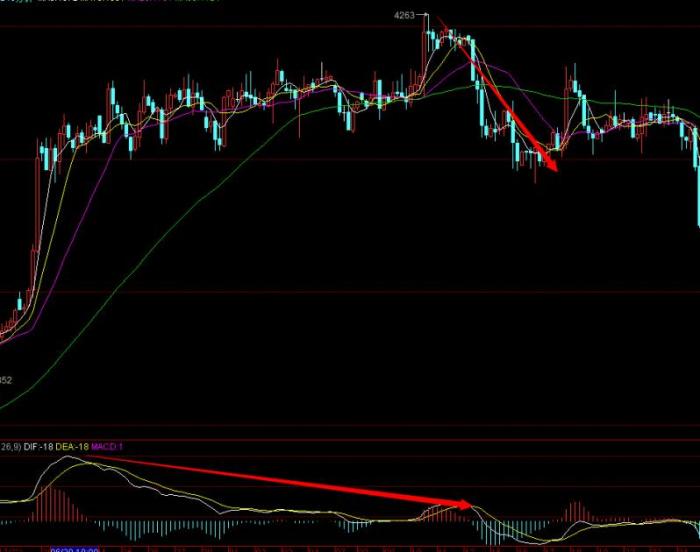700x552 pixels.
Task: Click the red MACD histogram hump on the right
Action: click(x=575, y=511)
